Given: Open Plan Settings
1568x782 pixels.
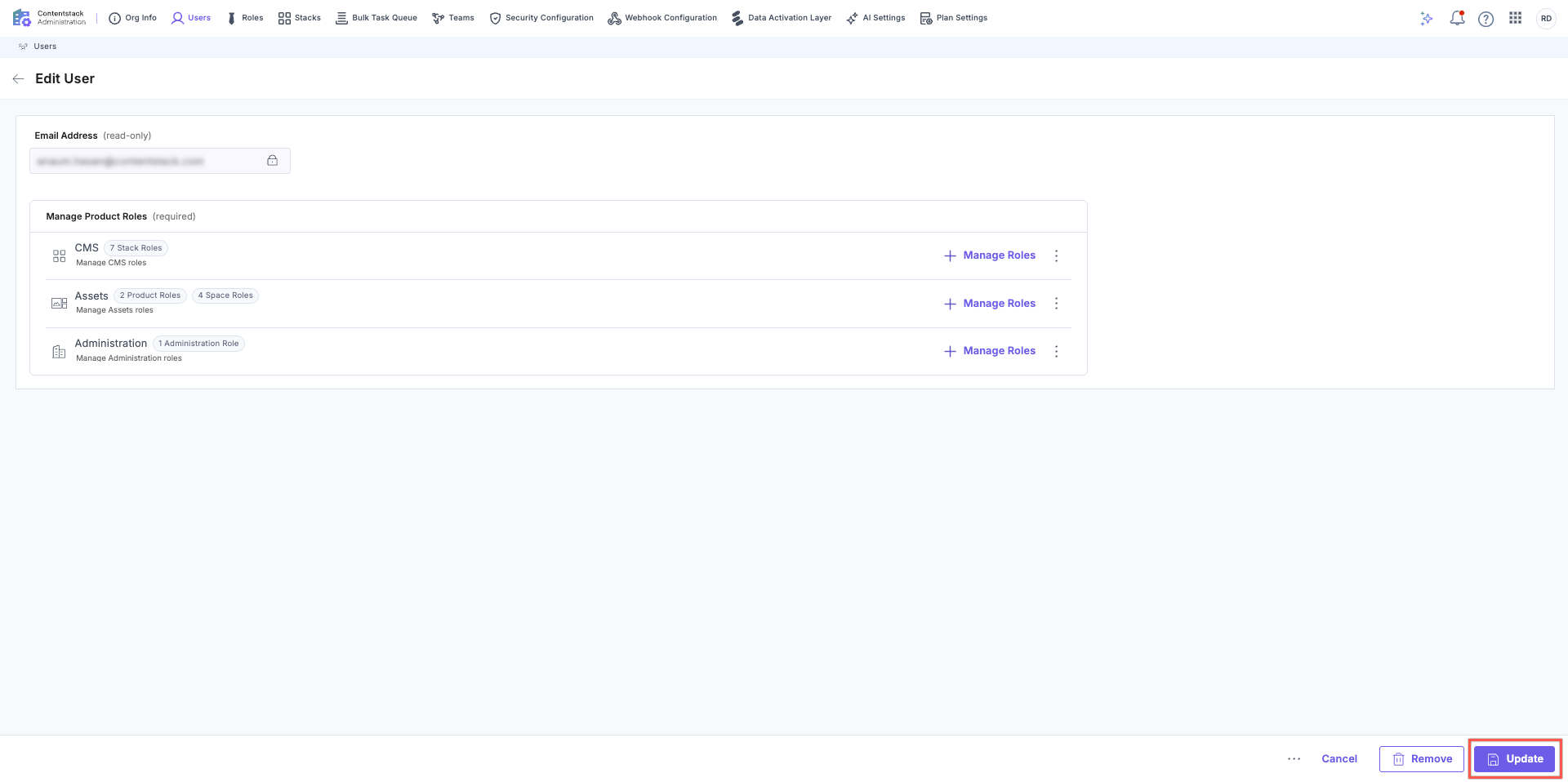Looking at the screenshot, I should point(954,18).
